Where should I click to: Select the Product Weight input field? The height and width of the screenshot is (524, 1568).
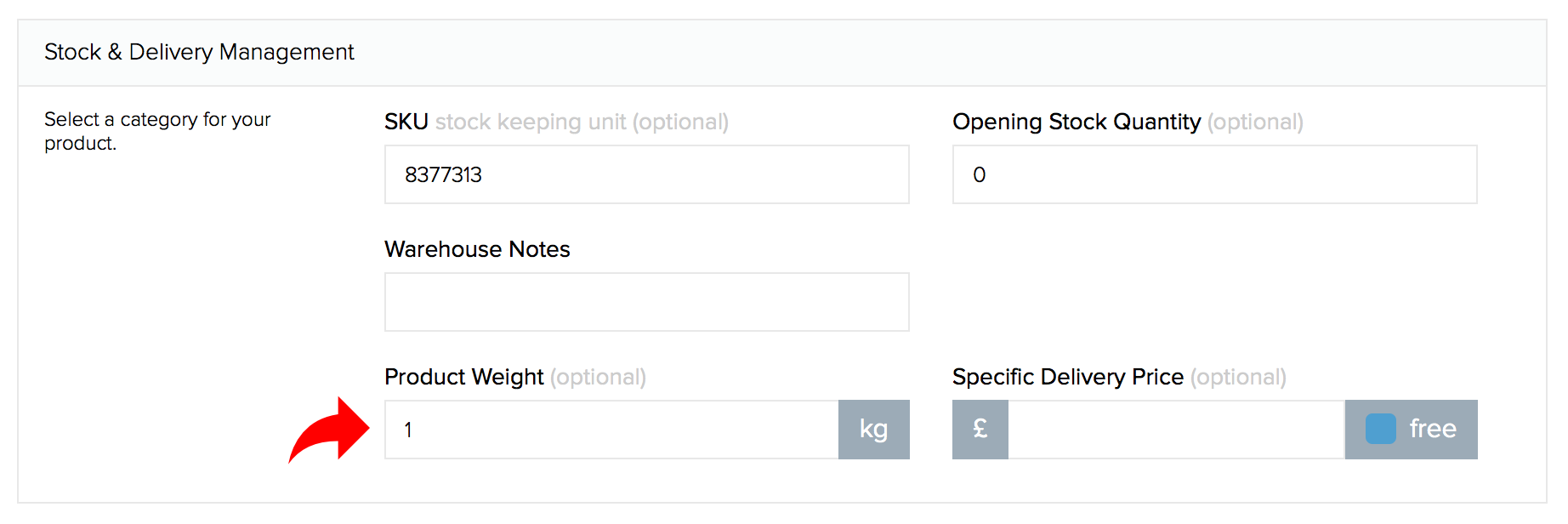click(x=611, y=430)
